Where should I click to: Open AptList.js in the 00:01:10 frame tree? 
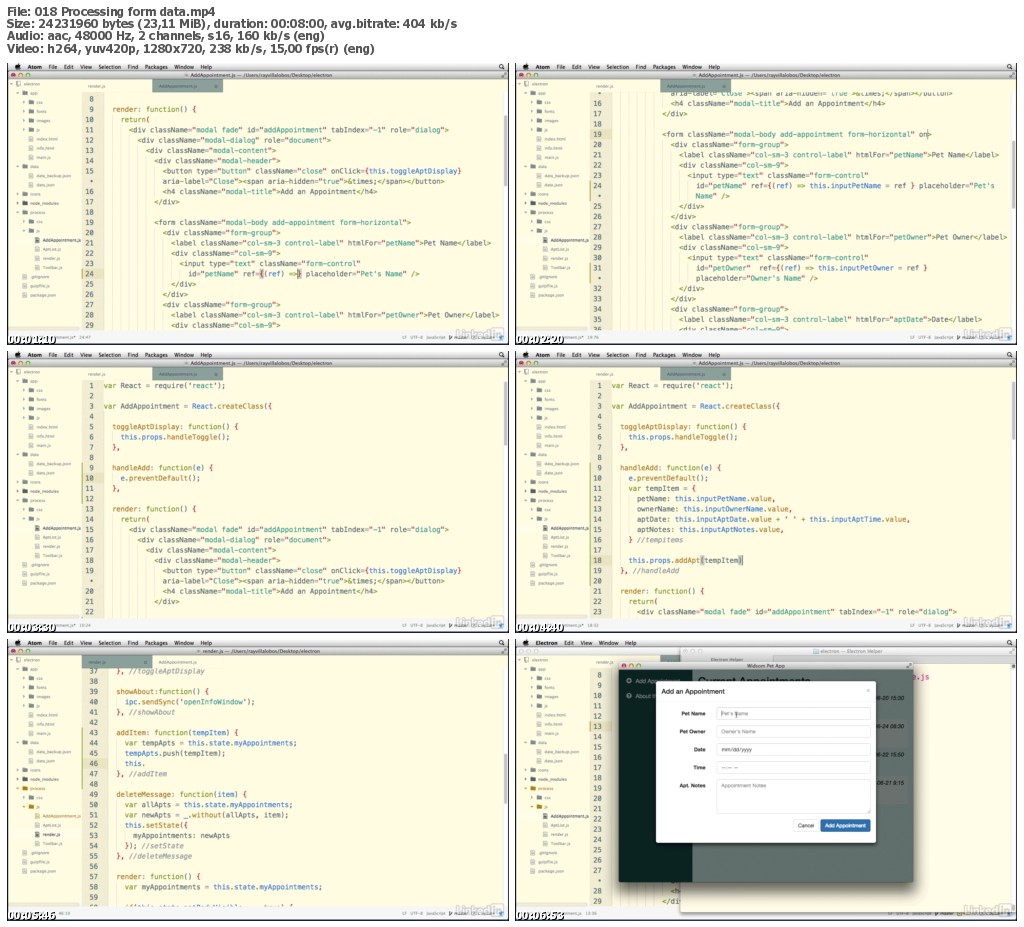coord(52,249)
